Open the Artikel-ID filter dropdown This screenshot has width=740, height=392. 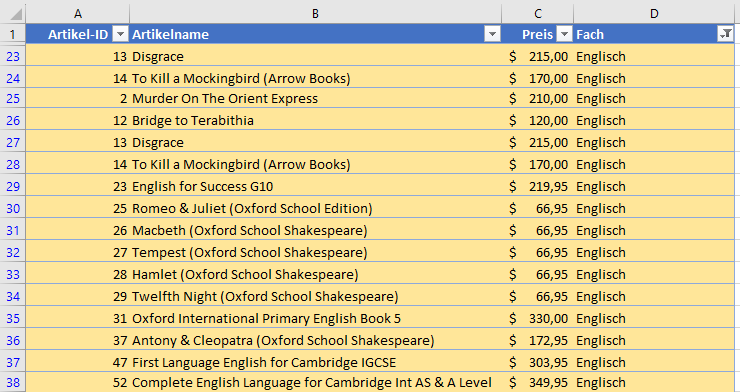(121, 34)
